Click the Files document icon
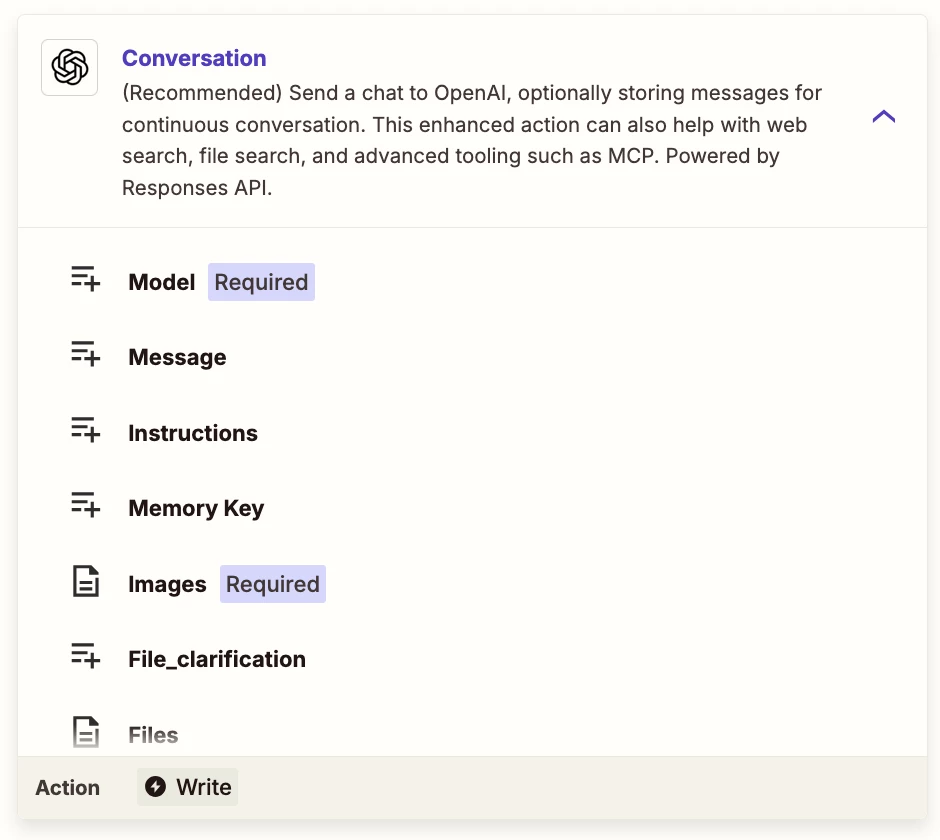 (x=86, y=733)
